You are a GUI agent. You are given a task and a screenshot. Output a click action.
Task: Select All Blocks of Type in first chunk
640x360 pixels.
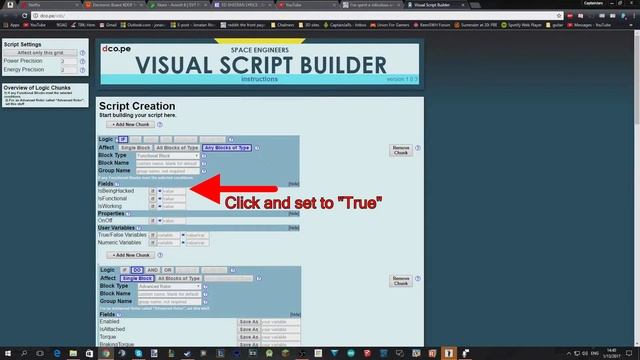coord(177,148)
